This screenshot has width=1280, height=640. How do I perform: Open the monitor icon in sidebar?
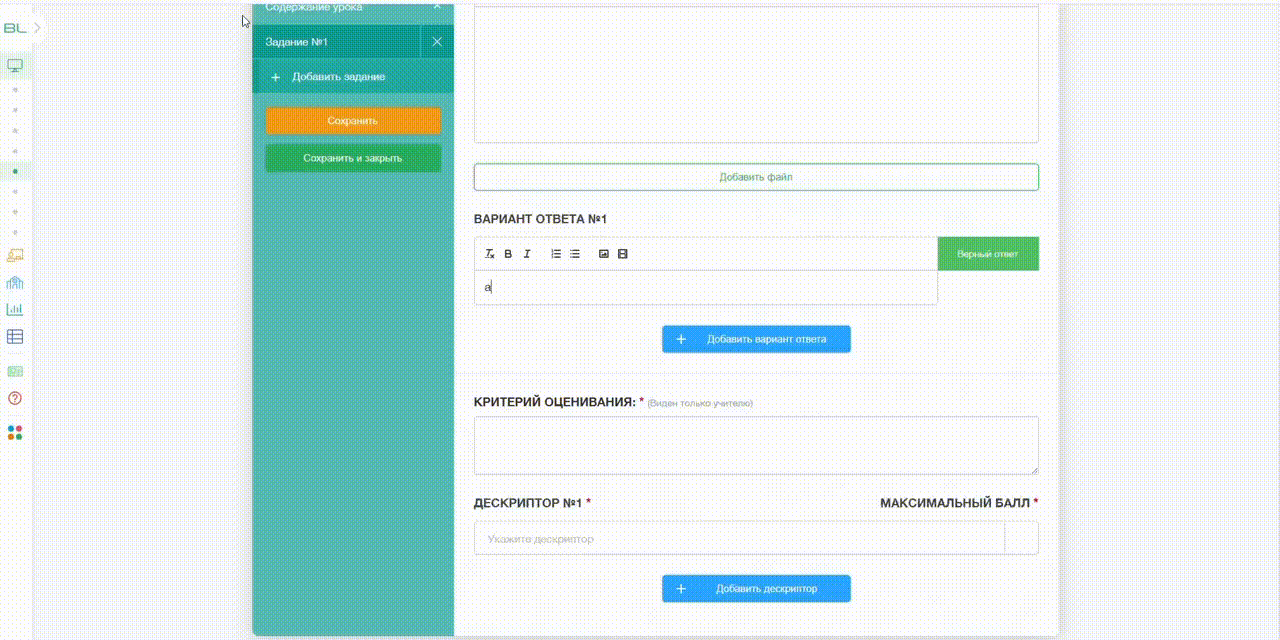(x=15, y=66)
